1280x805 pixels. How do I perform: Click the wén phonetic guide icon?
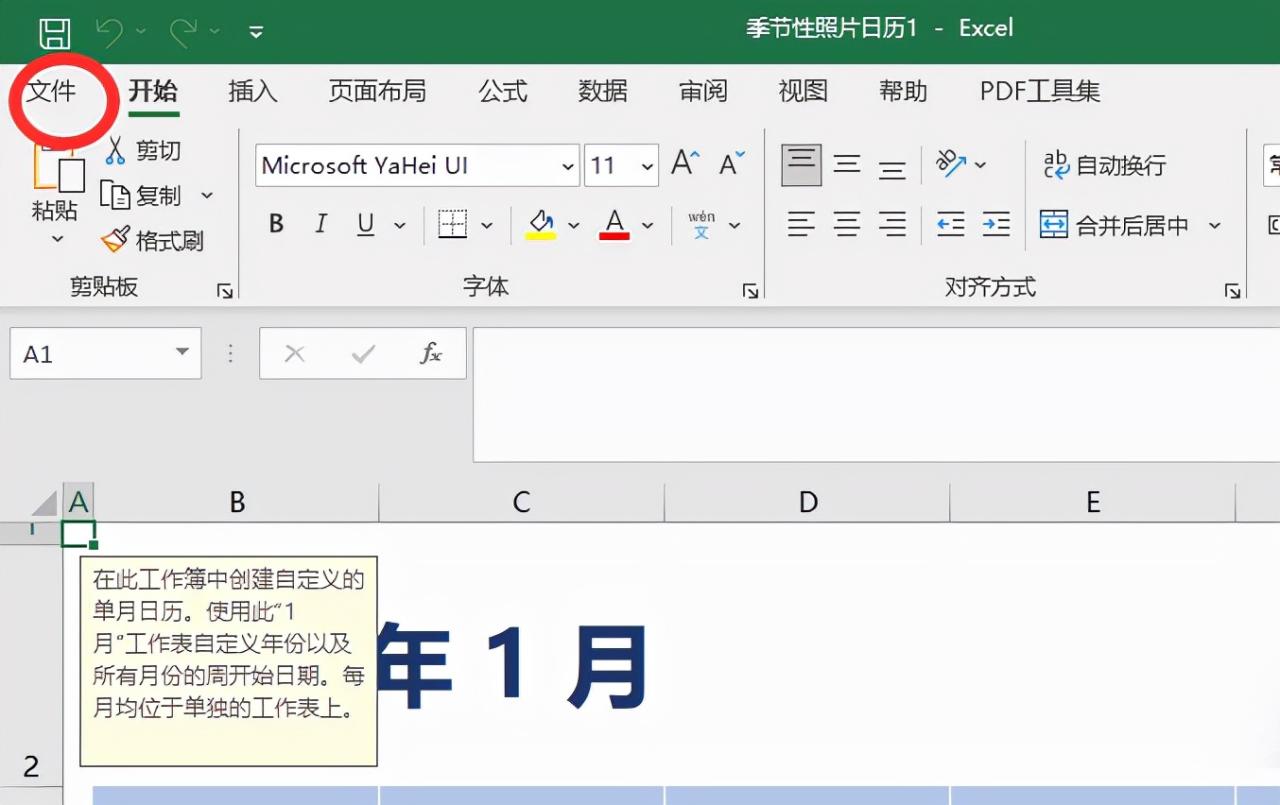[x=702, y=224]
